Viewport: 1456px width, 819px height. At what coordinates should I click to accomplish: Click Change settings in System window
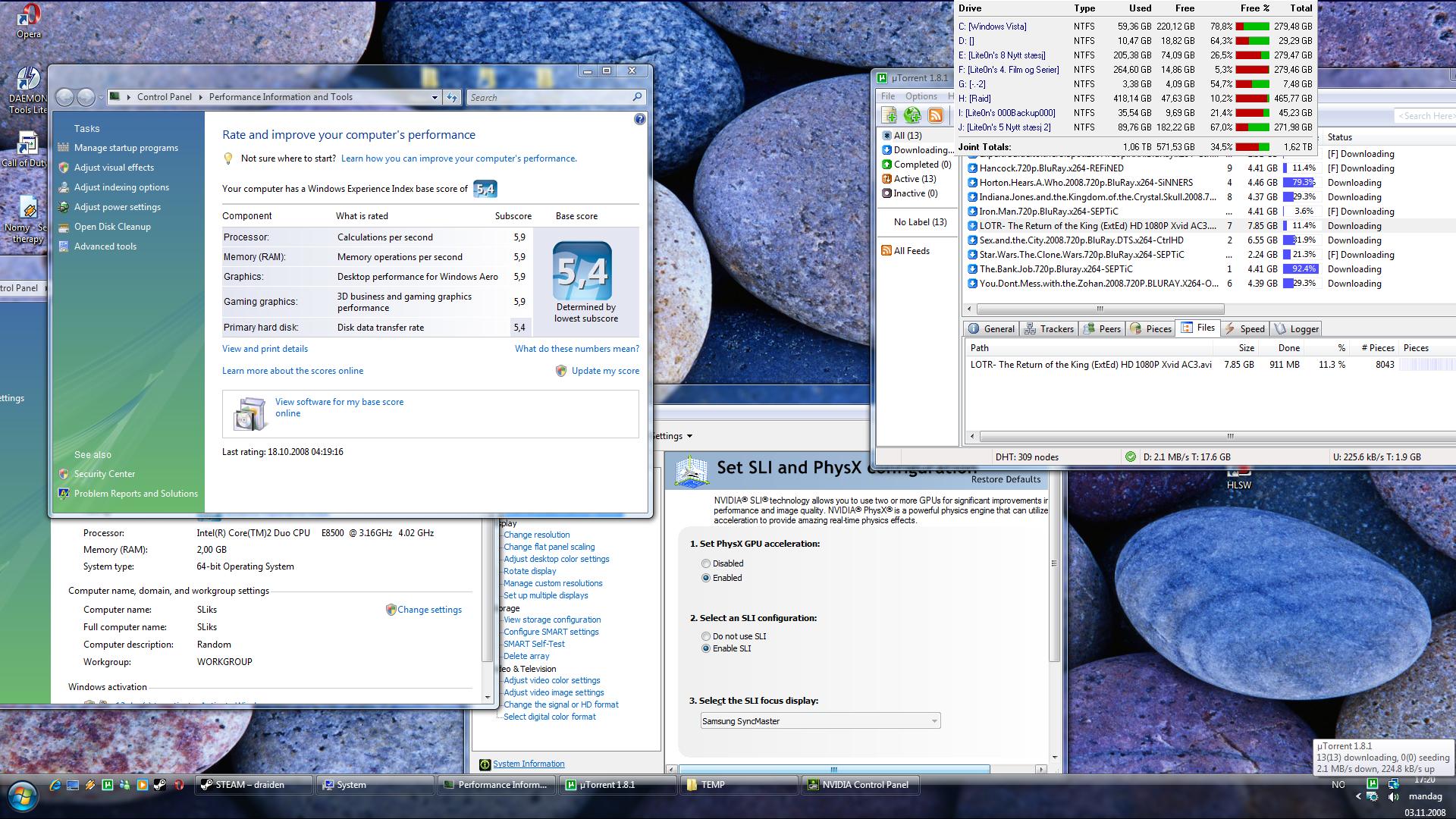tap(429, 610)
